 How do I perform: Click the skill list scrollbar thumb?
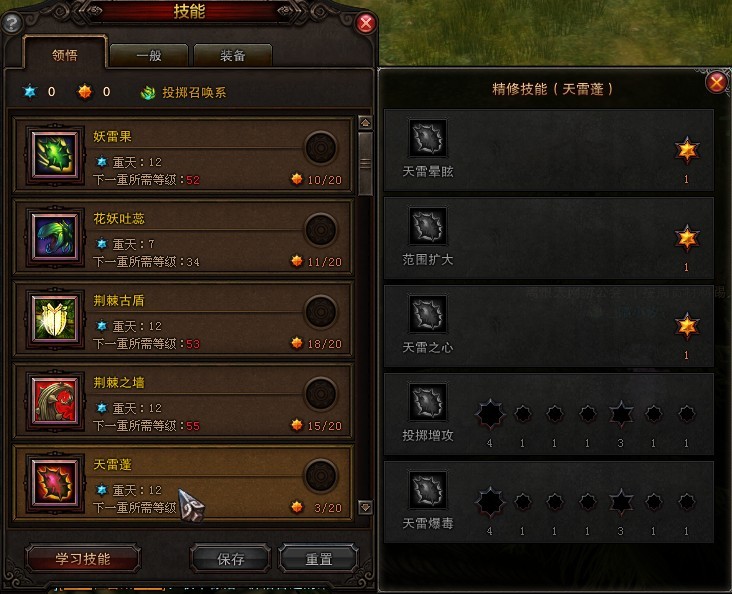point(365,163)
